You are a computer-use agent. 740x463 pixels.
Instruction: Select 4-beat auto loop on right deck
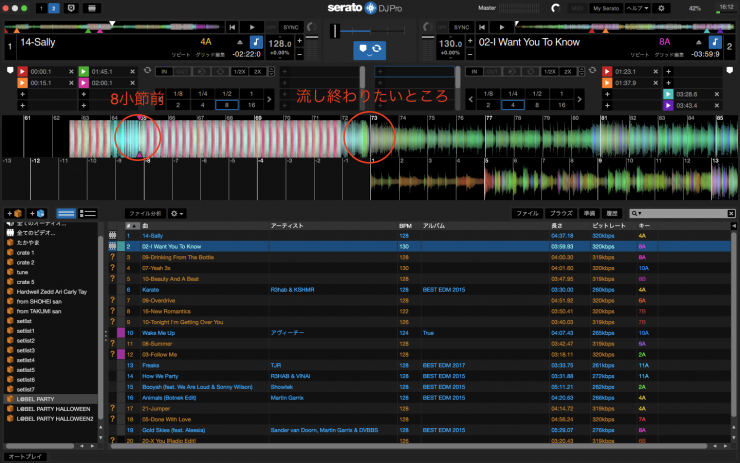point(513,105)
